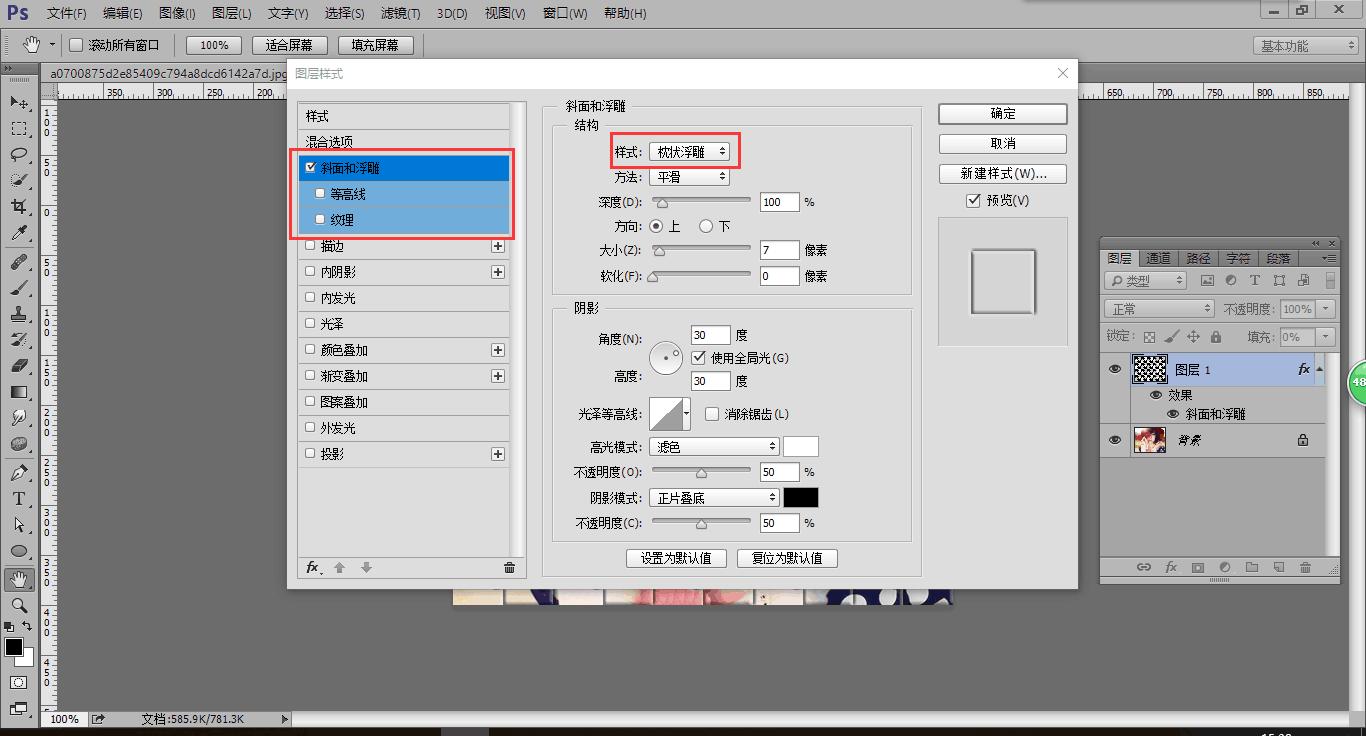Image resolution: width=1366 pixels, height=736 pixels.
Task: Click the 大小 value input field
Action: pos(779,249)
